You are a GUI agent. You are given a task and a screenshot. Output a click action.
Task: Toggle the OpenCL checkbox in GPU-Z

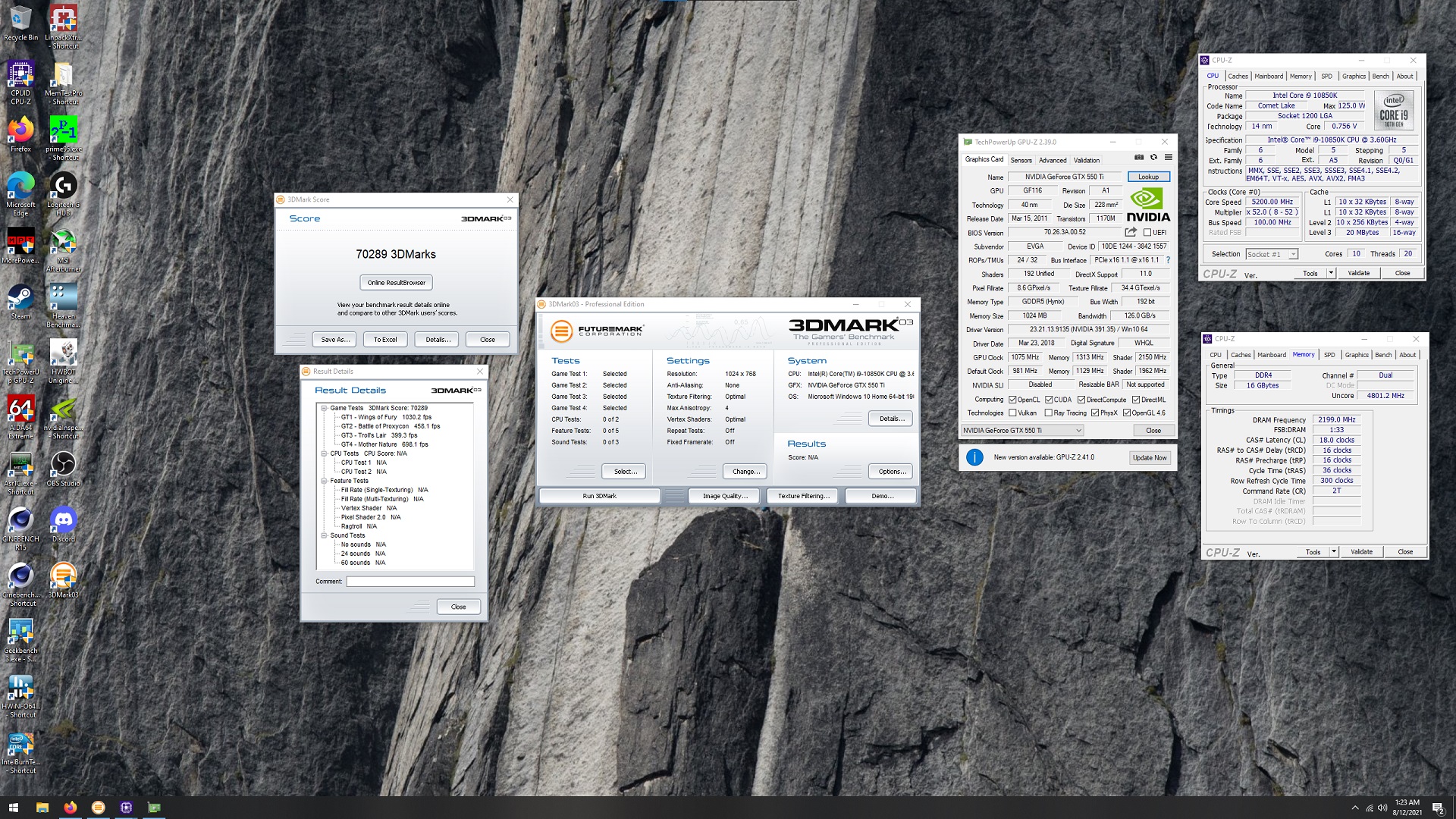(x=1012, y=400)
